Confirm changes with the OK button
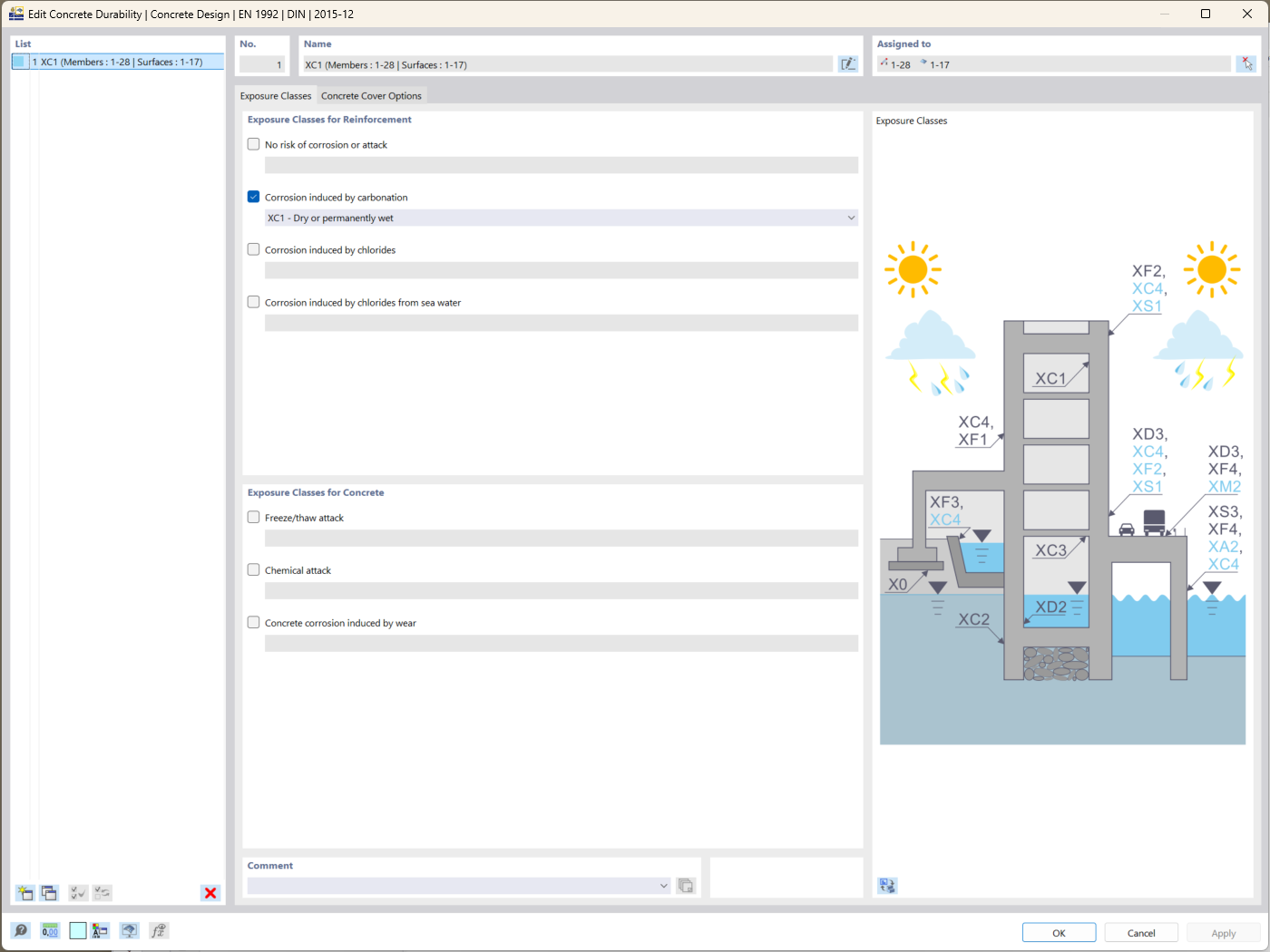Screen dimensions: 1270x952 [x=1059, y=932]
